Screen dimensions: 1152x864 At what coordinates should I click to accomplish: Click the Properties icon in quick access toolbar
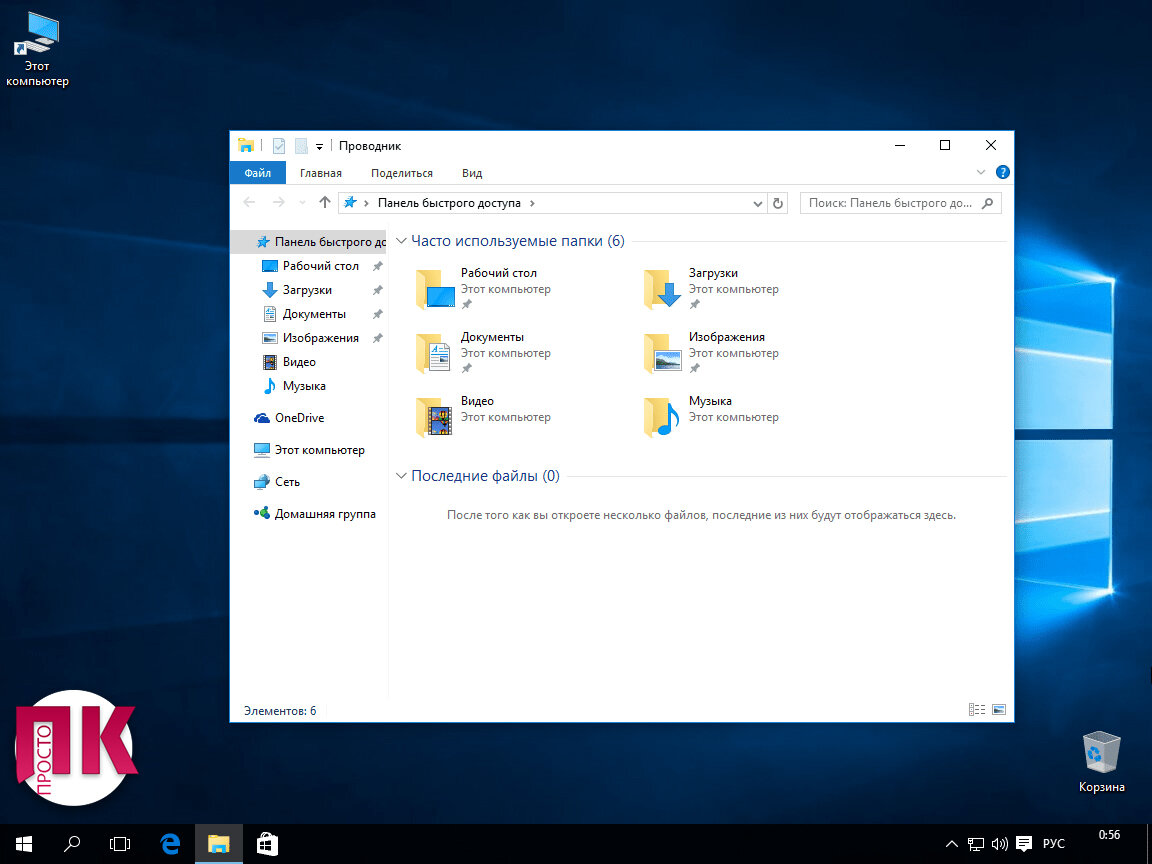pyautogui.click(x=278, y=146)
